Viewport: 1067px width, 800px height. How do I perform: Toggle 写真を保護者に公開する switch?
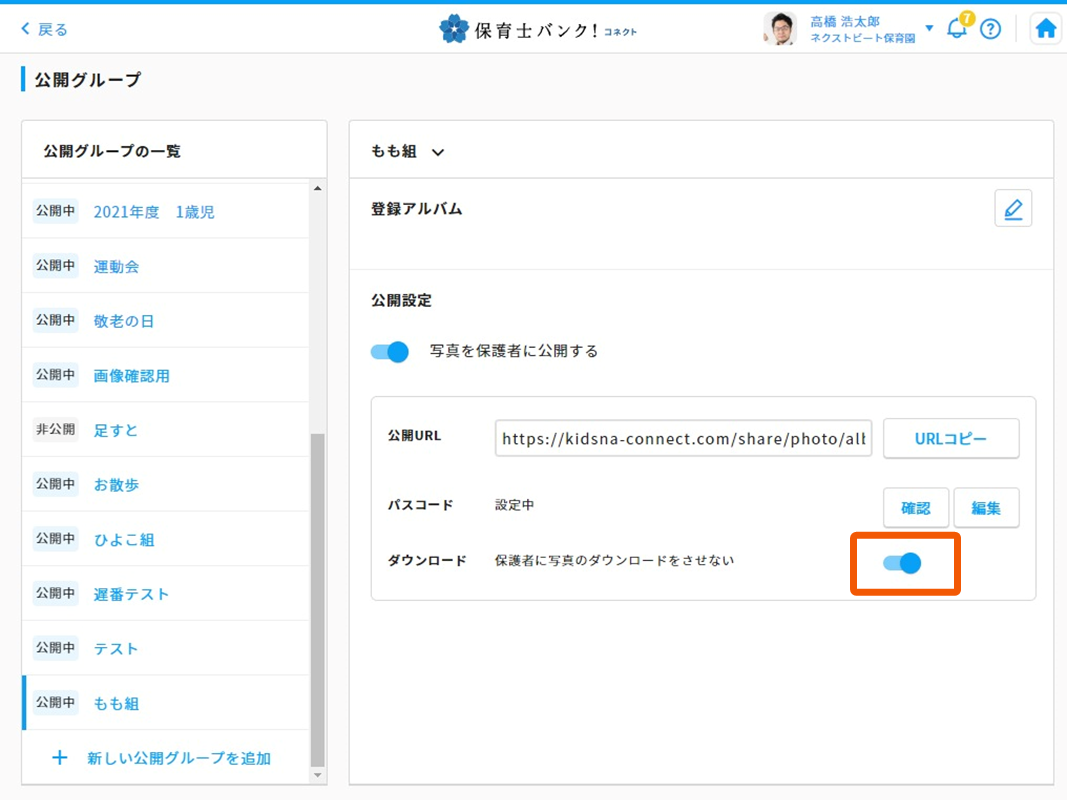point(390,351)
